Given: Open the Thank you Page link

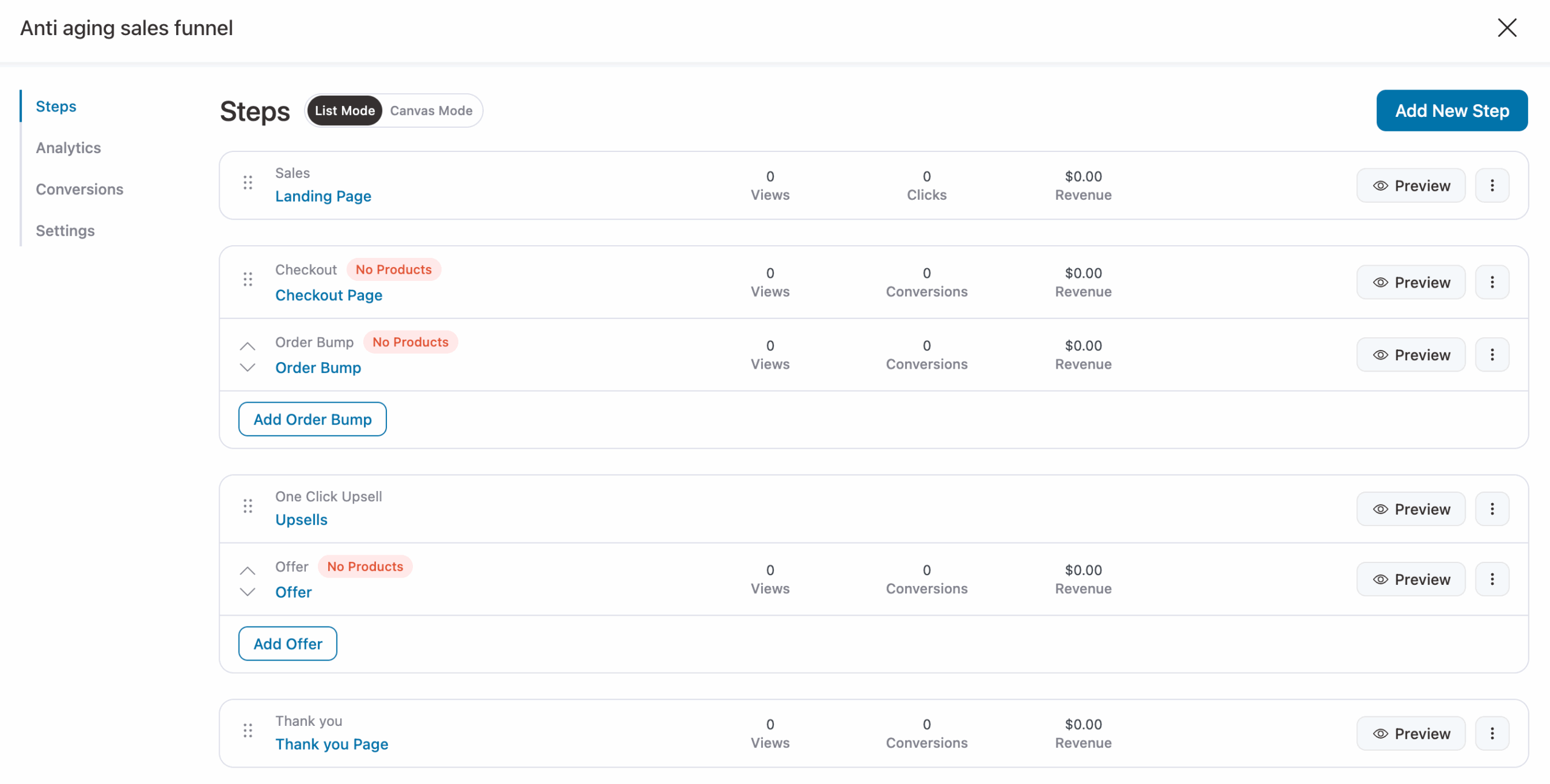Looking at the screenshot, I should (332, 745).
